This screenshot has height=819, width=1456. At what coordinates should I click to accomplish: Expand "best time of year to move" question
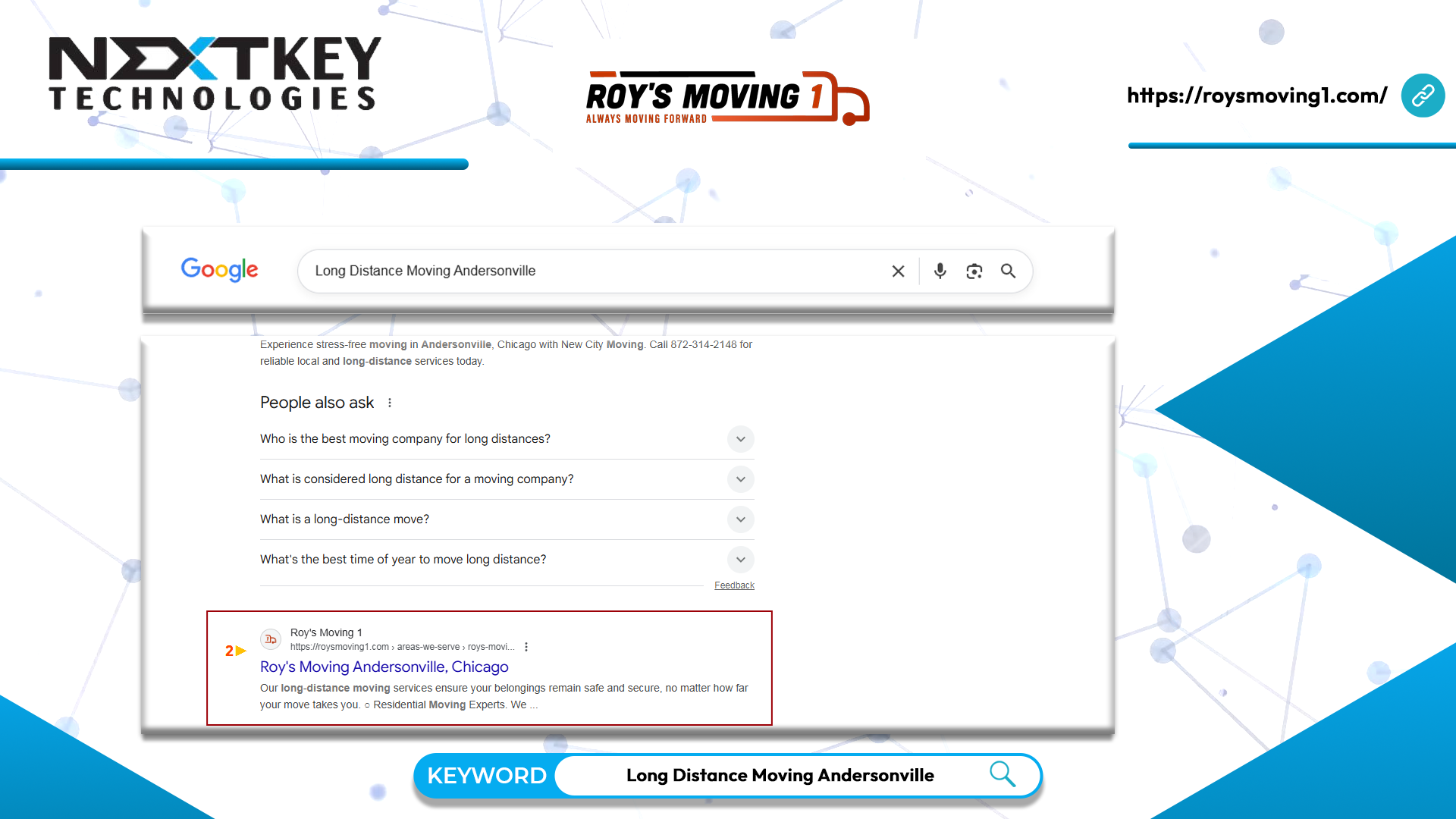pos(740,560)
